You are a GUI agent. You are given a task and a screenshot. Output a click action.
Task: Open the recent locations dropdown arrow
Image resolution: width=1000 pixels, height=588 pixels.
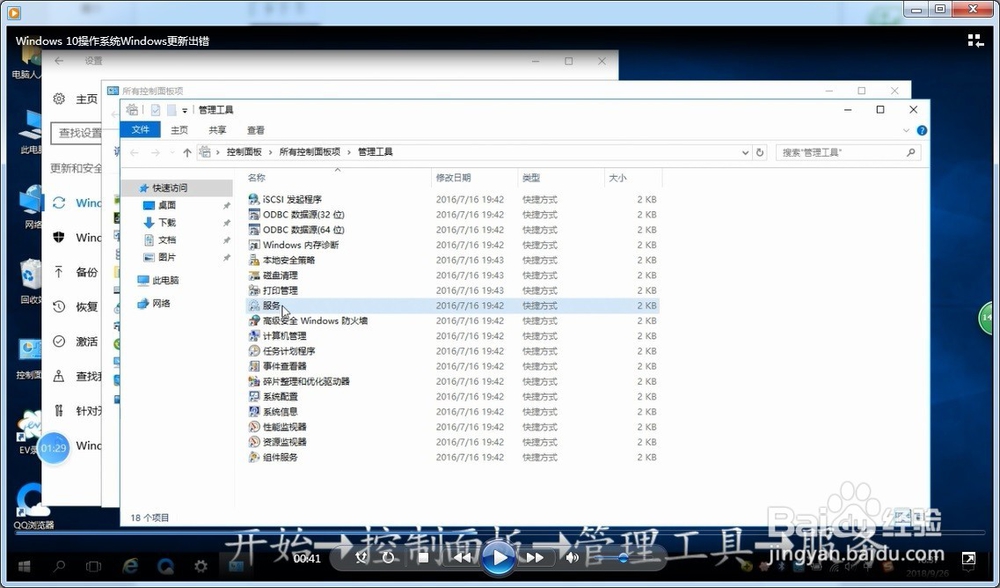pos(172,152)
